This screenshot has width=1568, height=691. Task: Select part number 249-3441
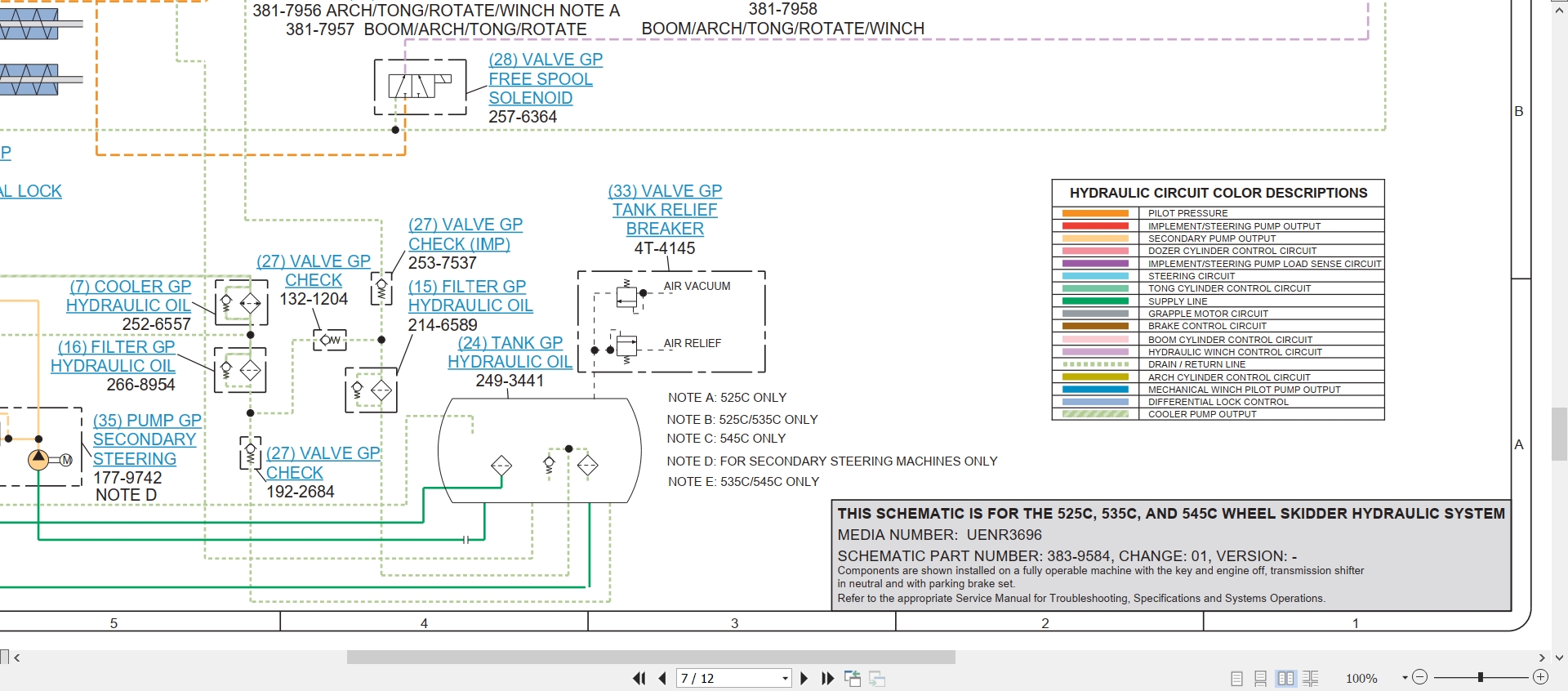(510, 381)
